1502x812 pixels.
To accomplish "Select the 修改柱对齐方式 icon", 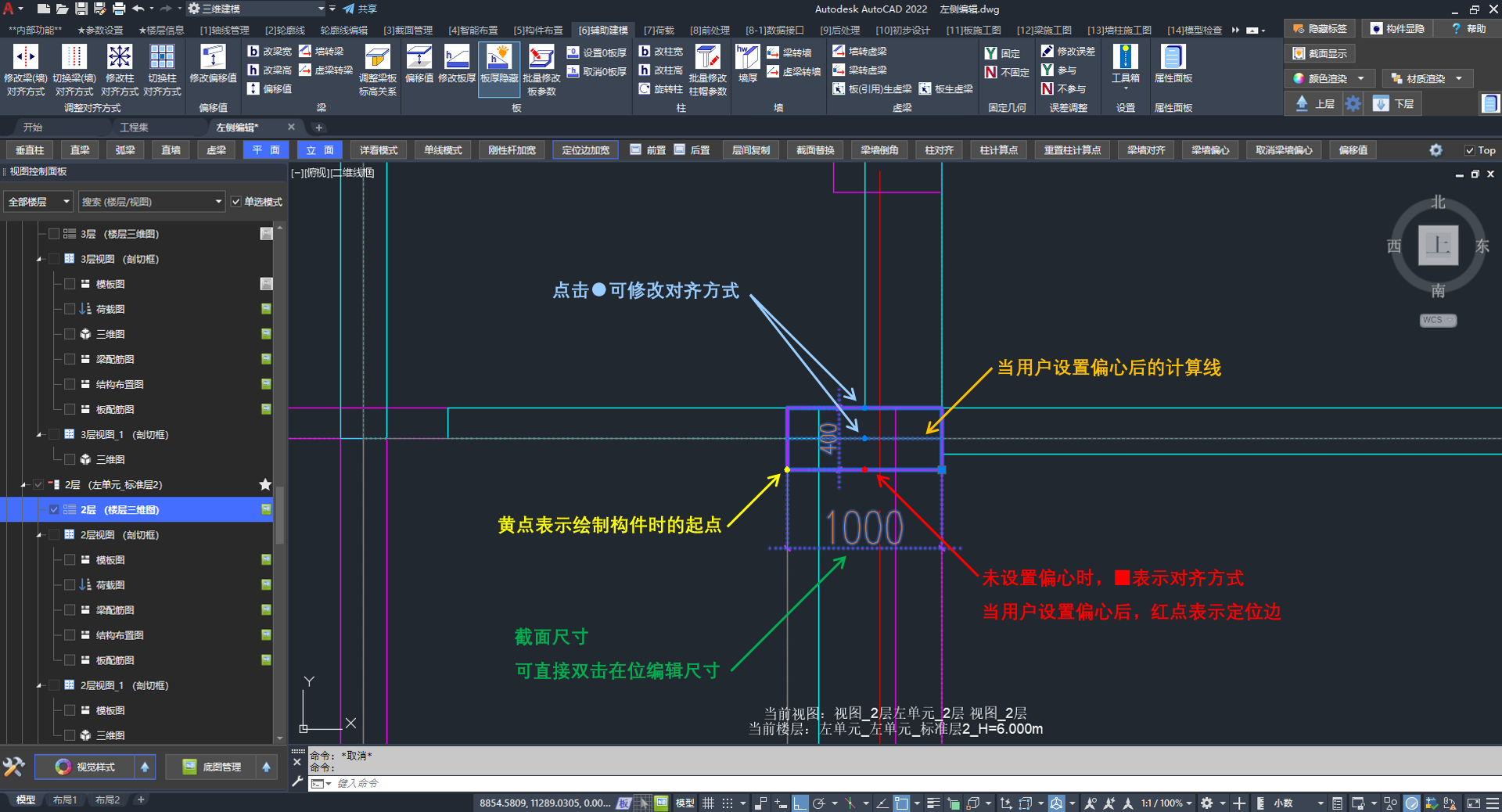I will tap(120, 58).
